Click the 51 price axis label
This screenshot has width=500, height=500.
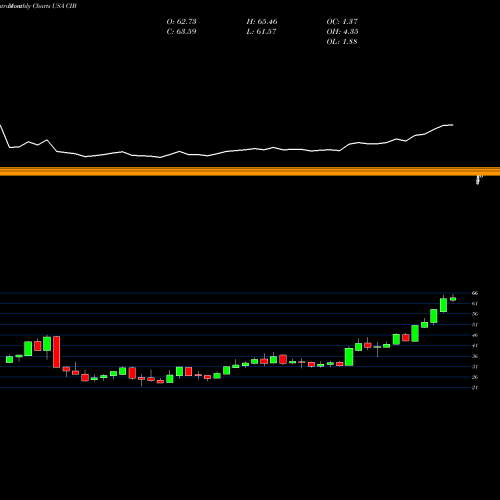click(x=475, y=325)
